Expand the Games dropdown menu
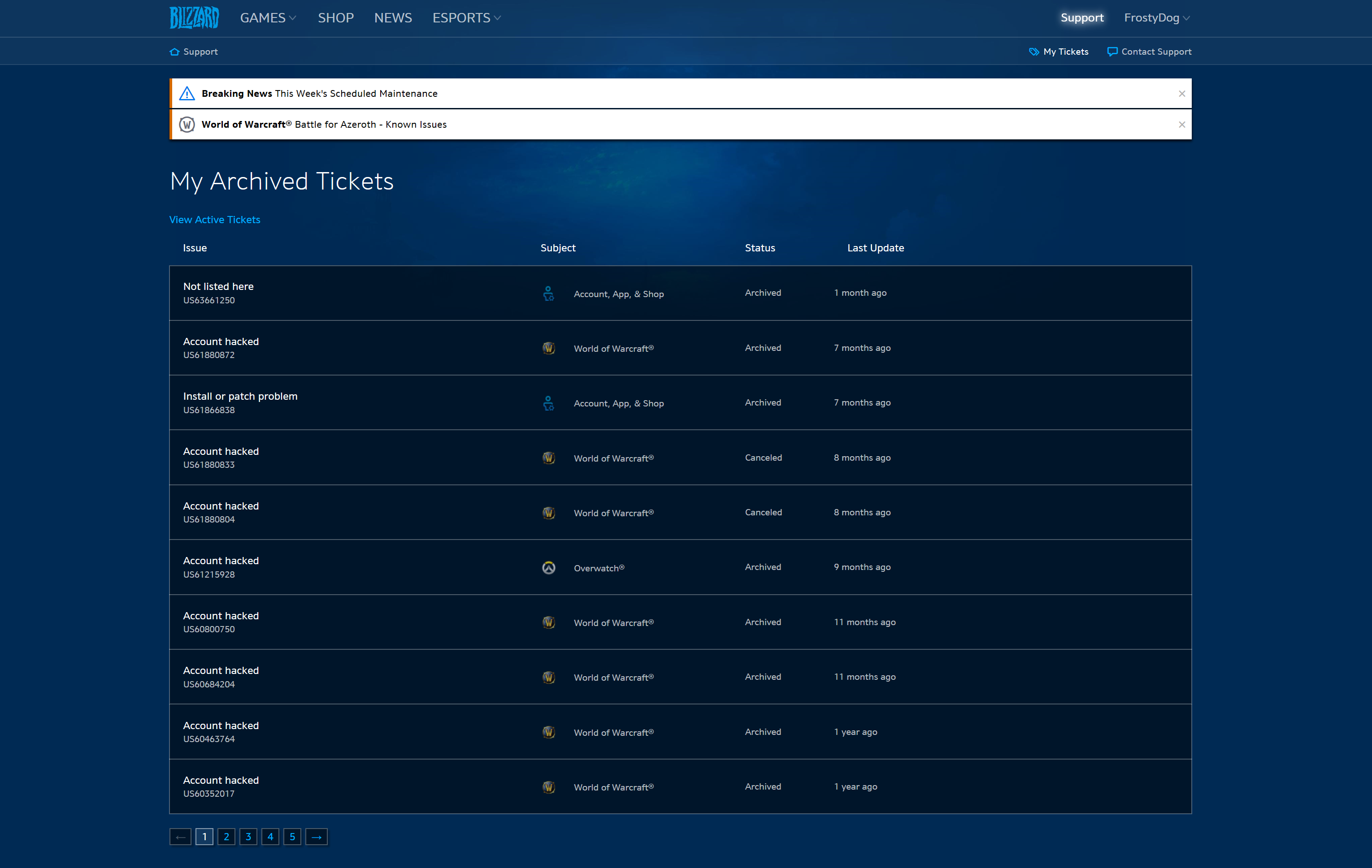Image resolution: width=1372 pixels, height=868 pixels. coord(268,17)
